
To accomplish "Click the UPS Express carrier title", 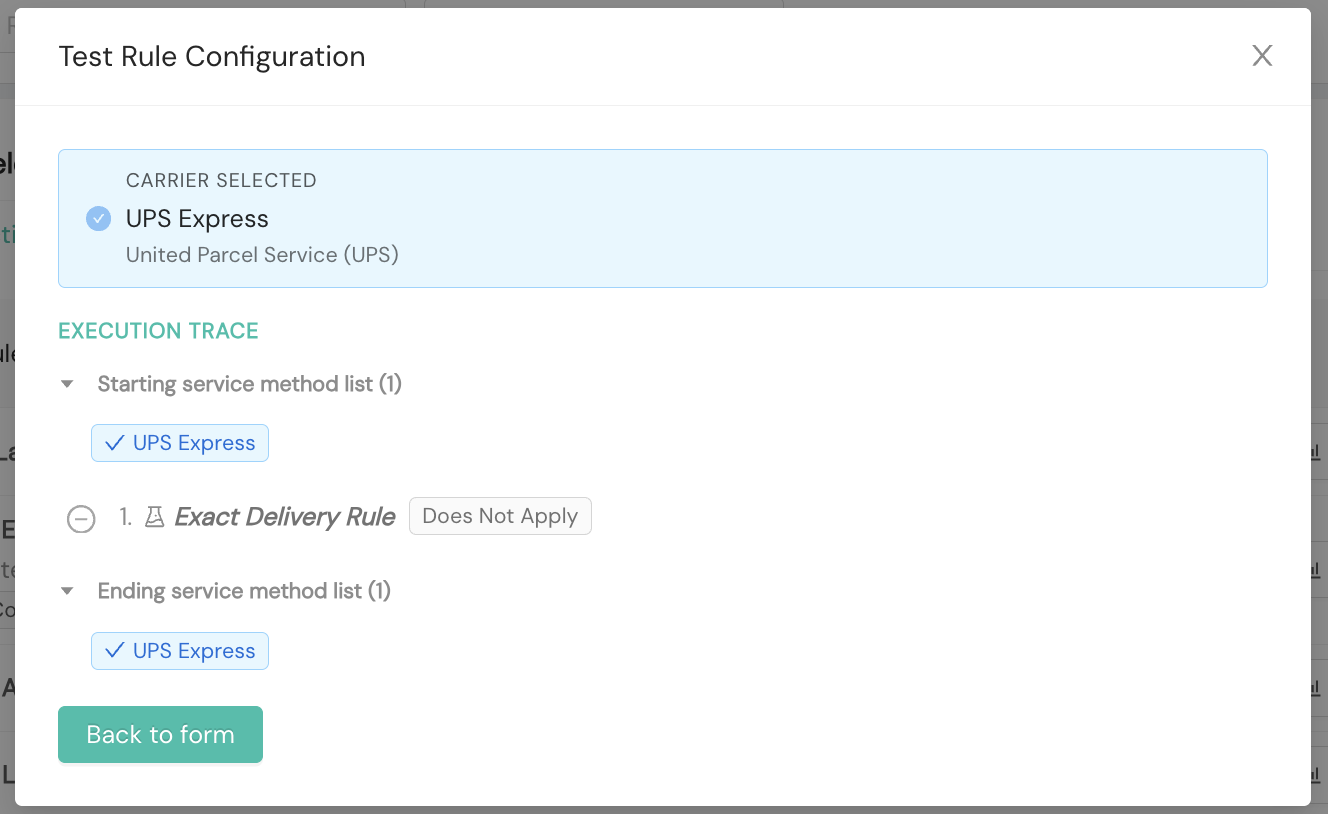I will 197,219.
